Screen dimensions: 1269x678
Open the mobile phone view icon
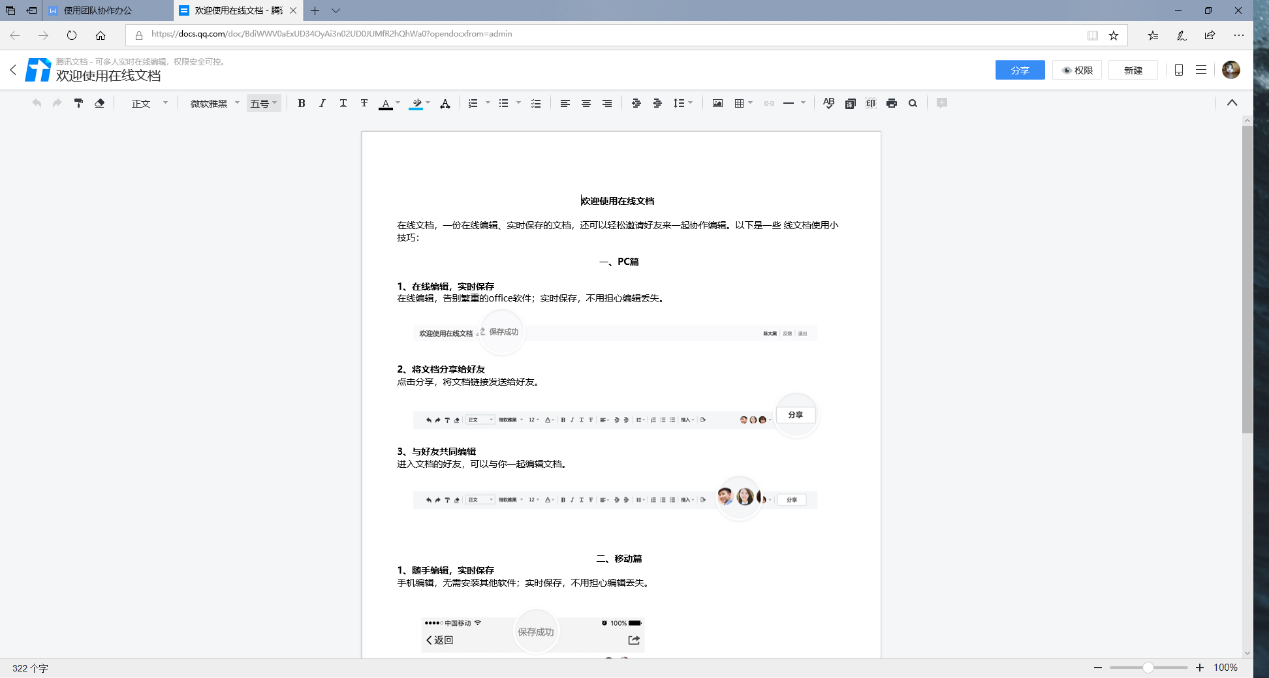(x=1179, y=70)
